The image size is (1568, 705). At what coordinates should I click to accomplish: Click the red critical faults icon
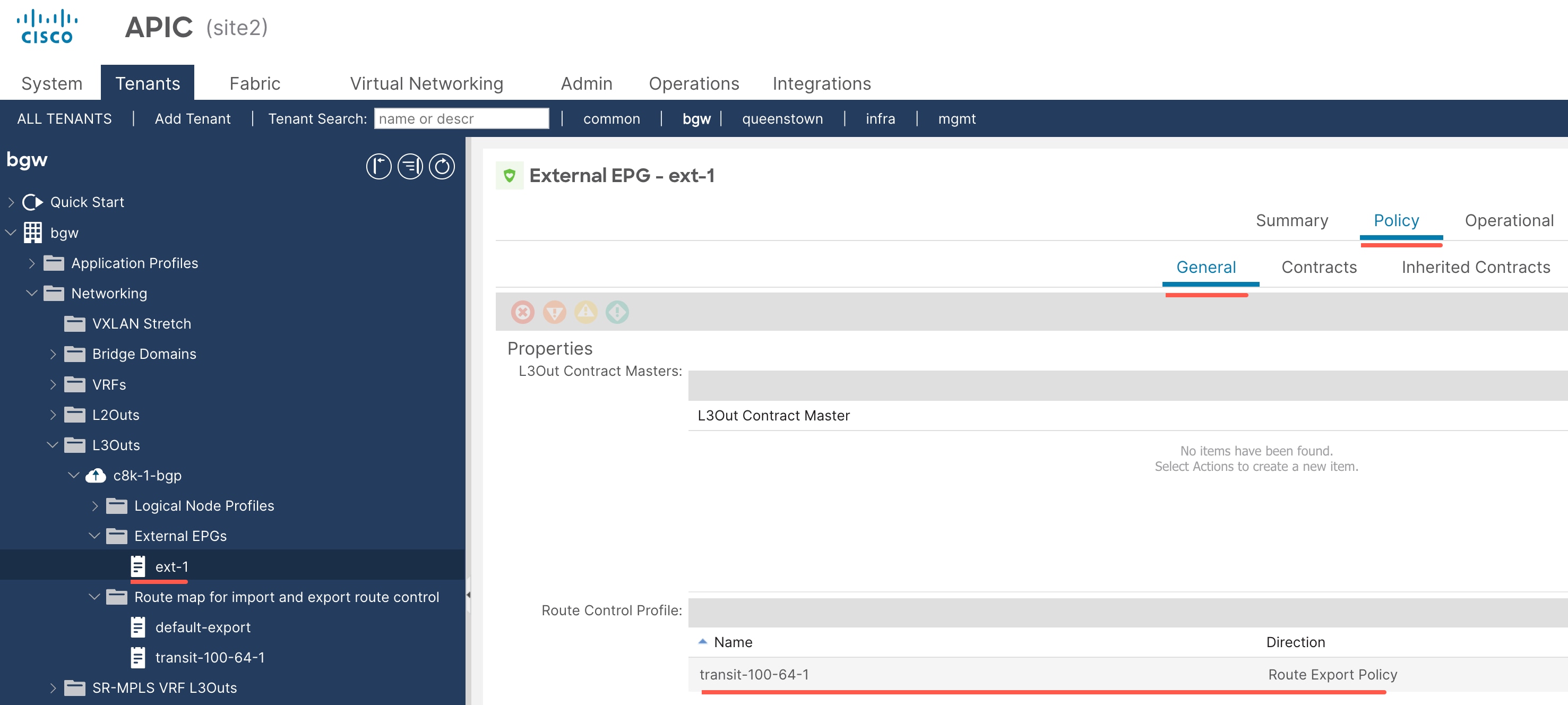pos(523,312)
